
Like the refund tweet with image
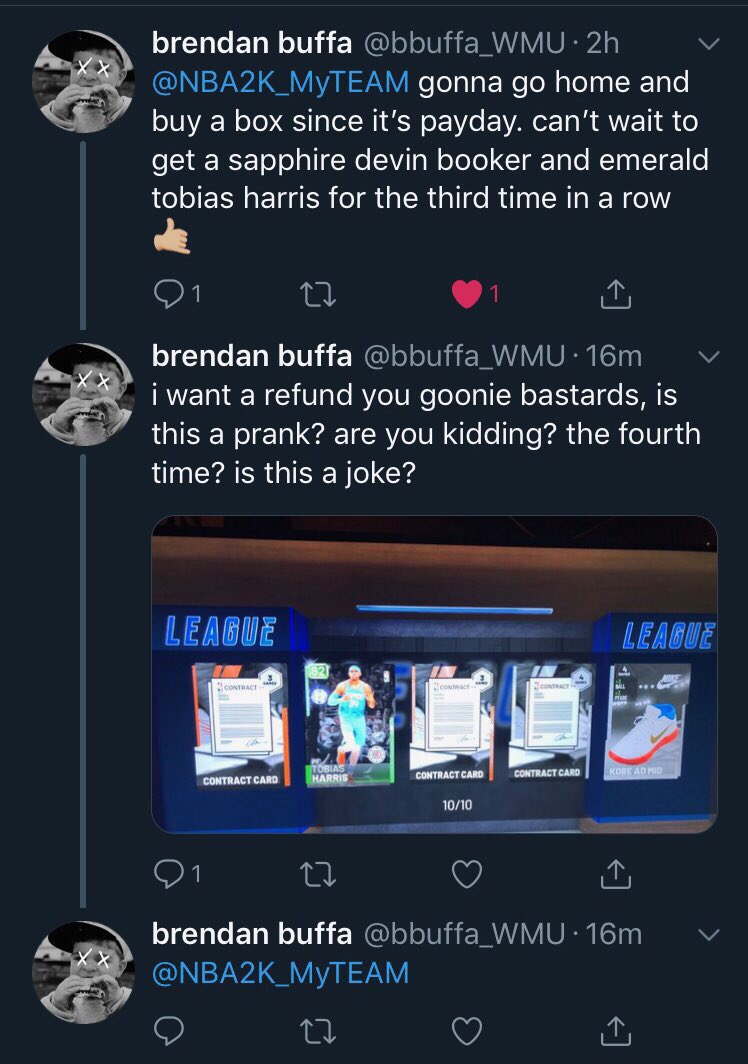pos(467,874)
